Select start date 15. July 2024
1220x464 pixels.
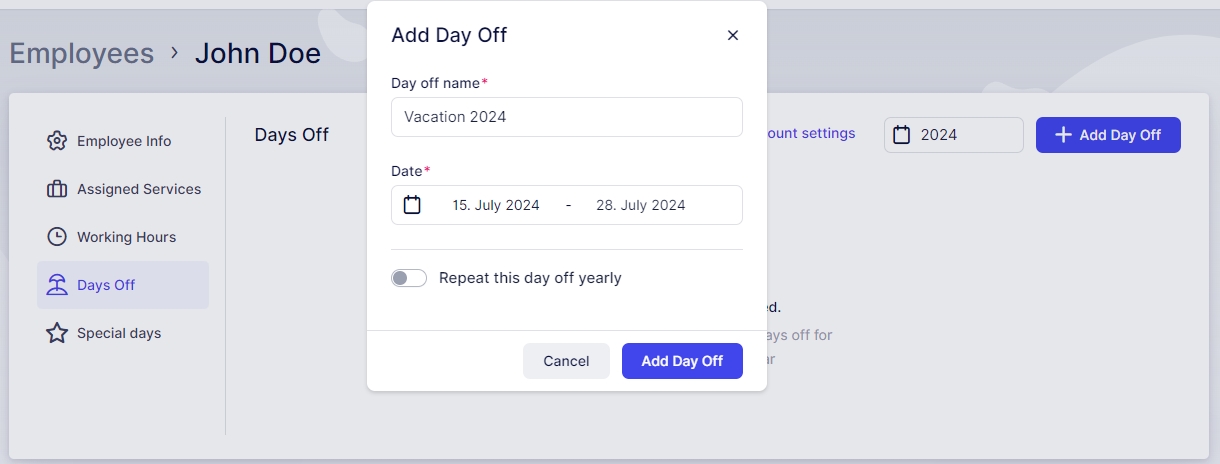point(495,205)
